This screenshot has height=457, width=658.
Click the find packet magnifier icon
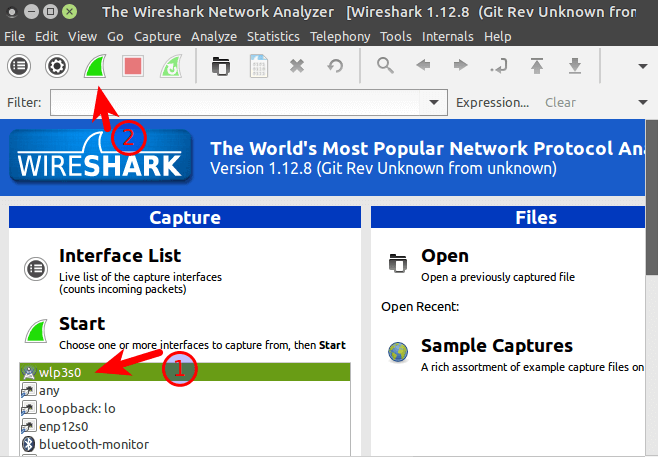point(385,67)
